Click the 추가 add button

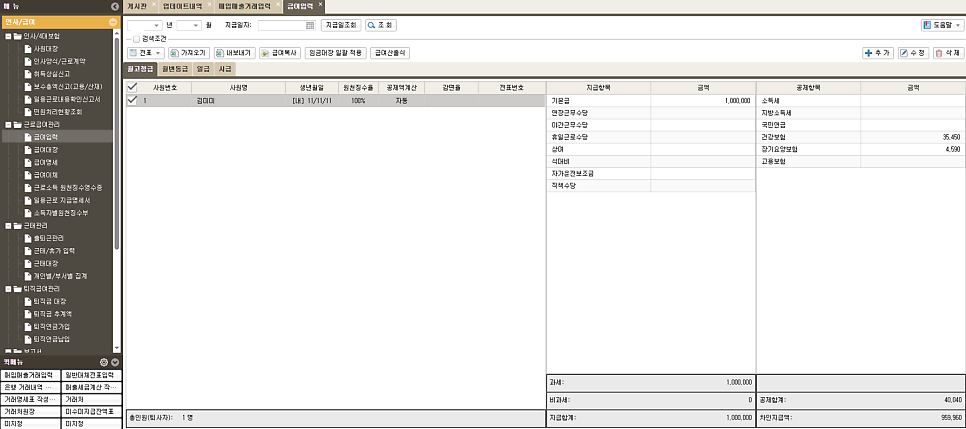point(878,53)
